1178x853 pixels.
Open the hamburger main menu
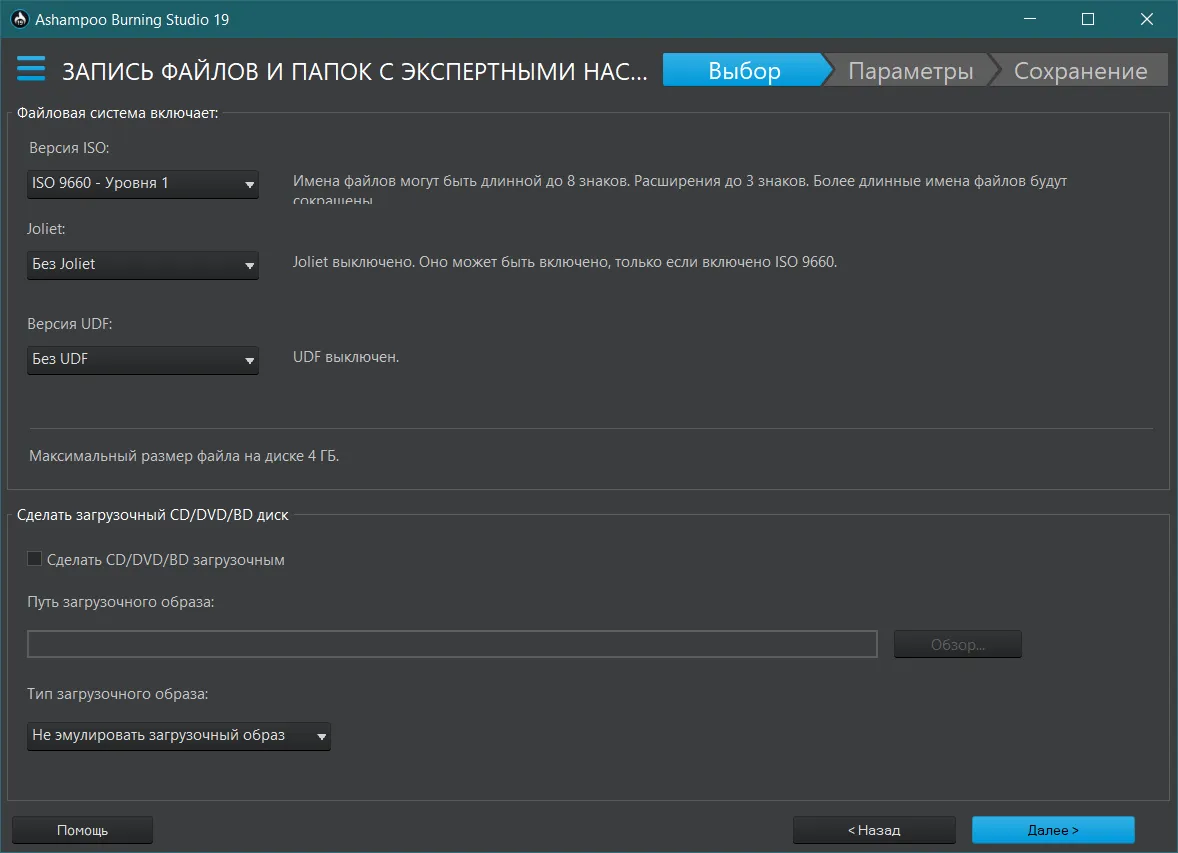(31, 68)
